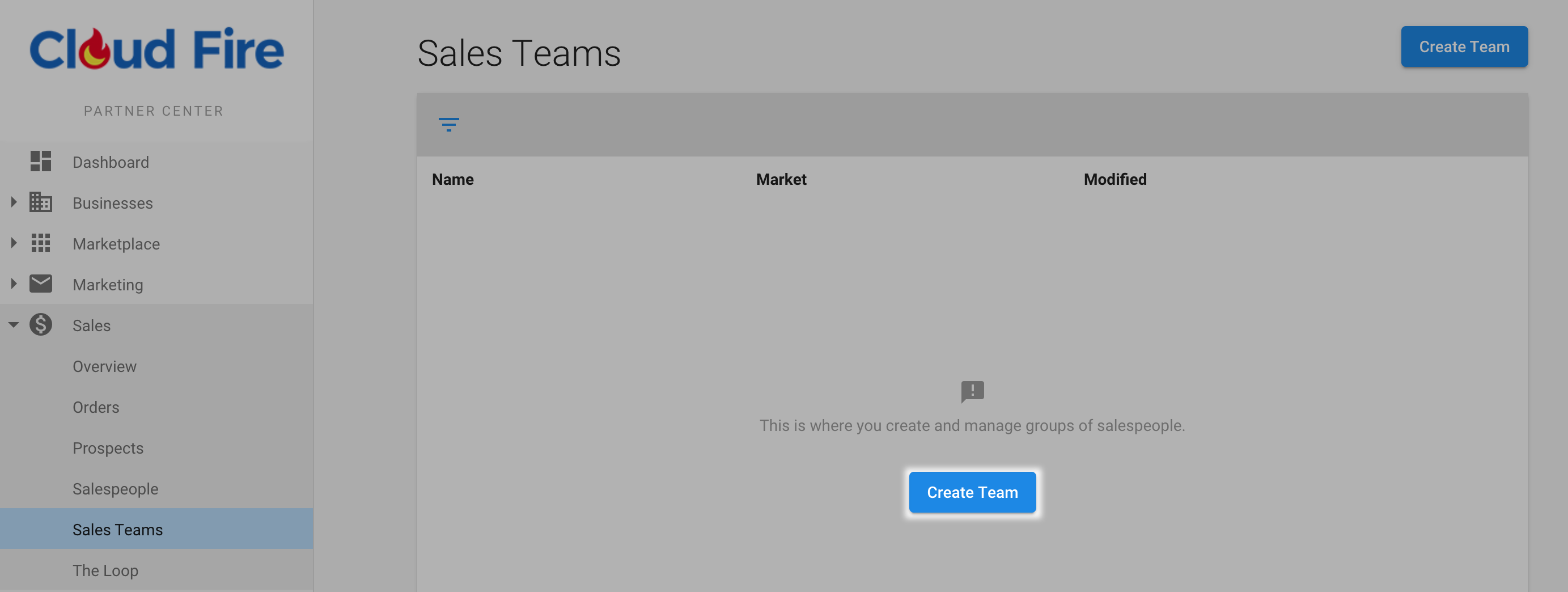Click the highlighted center Create Team button
This screenshot has height=592, width=1568.
(972, 492)
